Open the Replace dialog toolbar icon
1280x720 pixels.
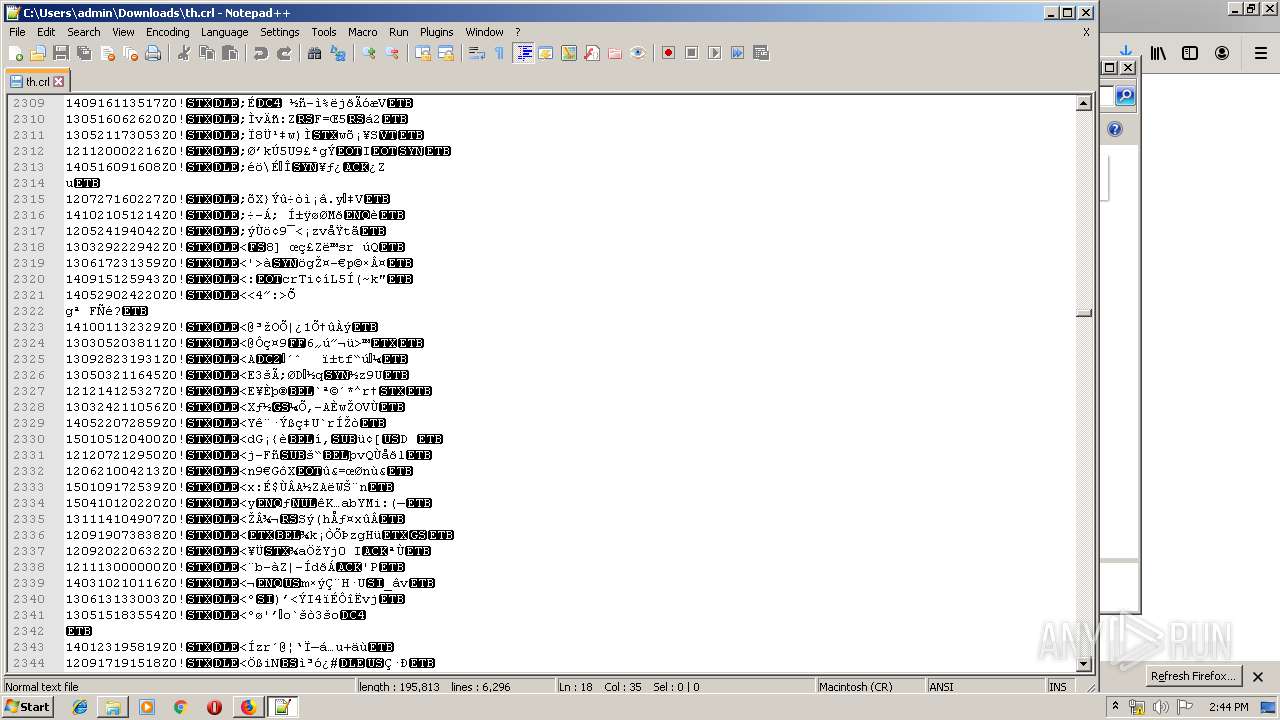pos(338,53)
